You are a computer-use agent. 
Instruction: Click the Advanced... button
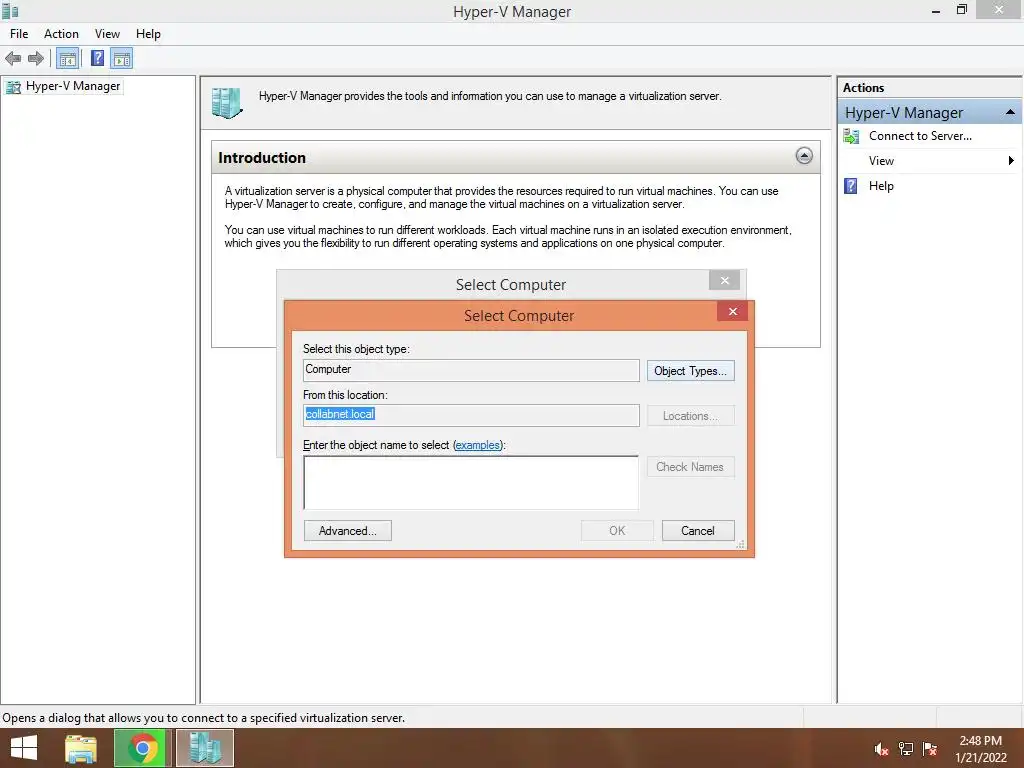(347, 531)
